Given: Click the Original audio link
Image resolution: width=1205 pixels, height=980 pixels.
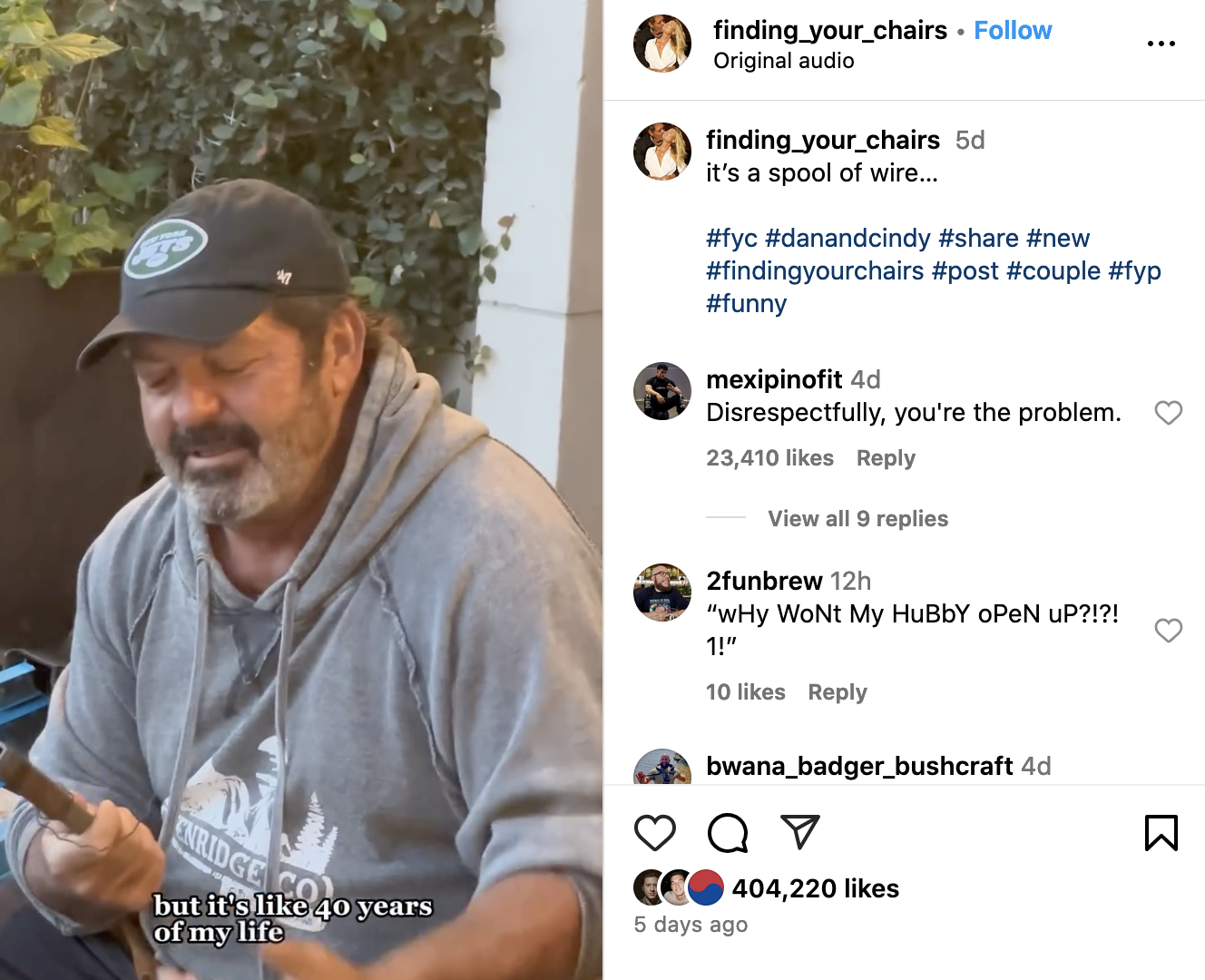Looking at the screenshot, I should pos(784,61).
